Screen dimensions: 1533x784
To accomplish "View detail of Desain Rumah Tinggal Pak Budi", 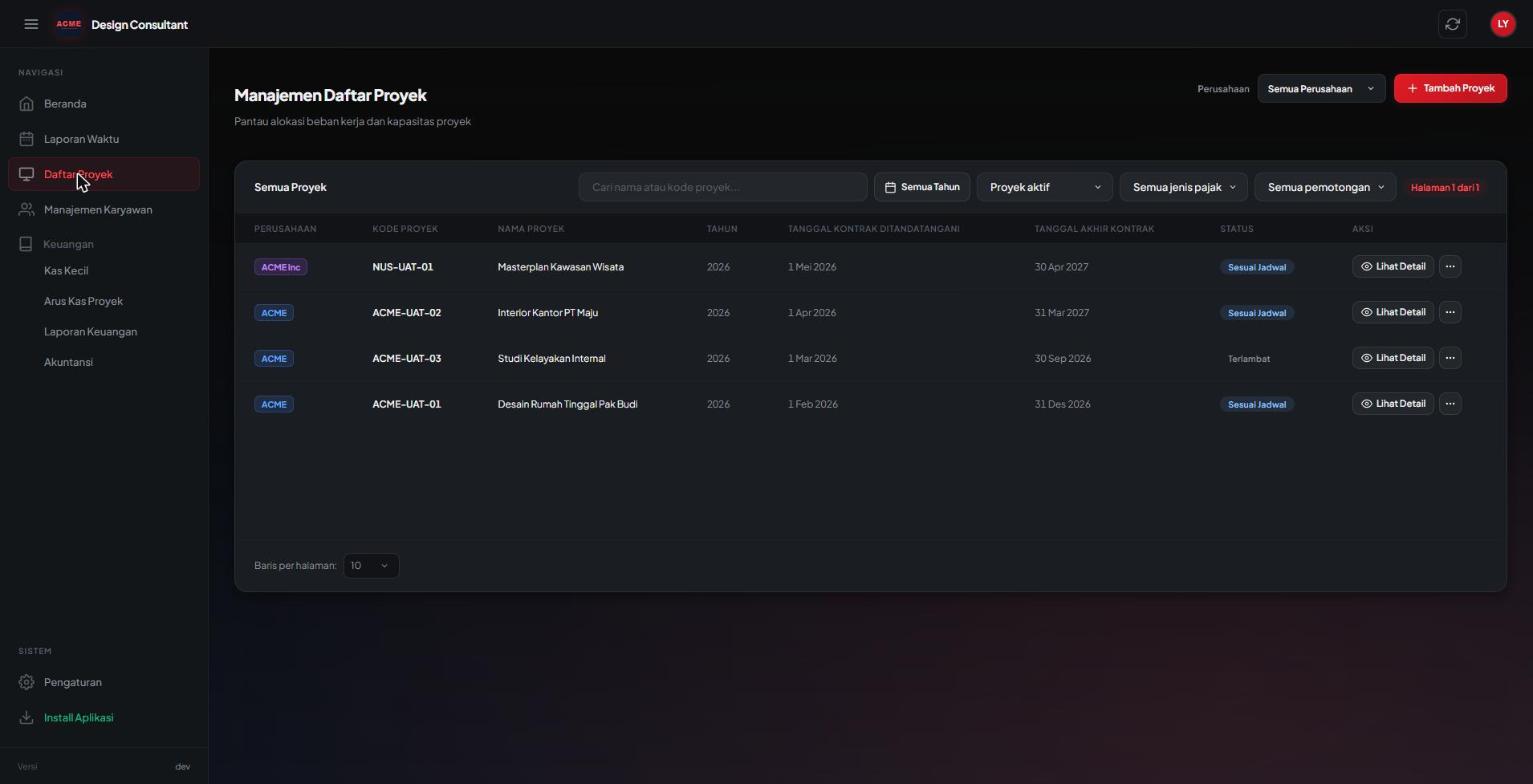I will tap(1393, 404).
